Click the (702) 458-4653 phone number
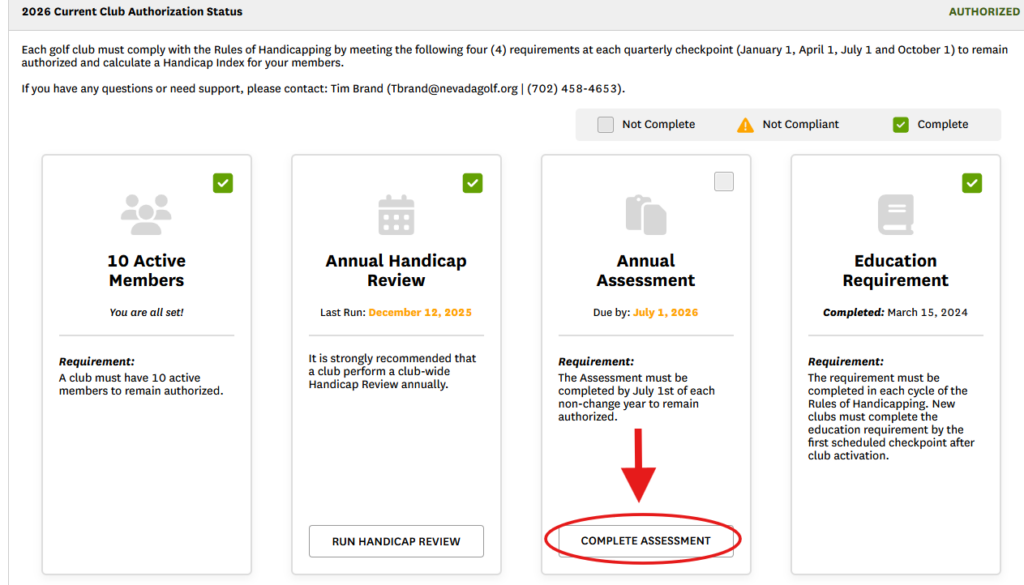The width and height of the screenshot is (1024, 585). tap(574, 89)
